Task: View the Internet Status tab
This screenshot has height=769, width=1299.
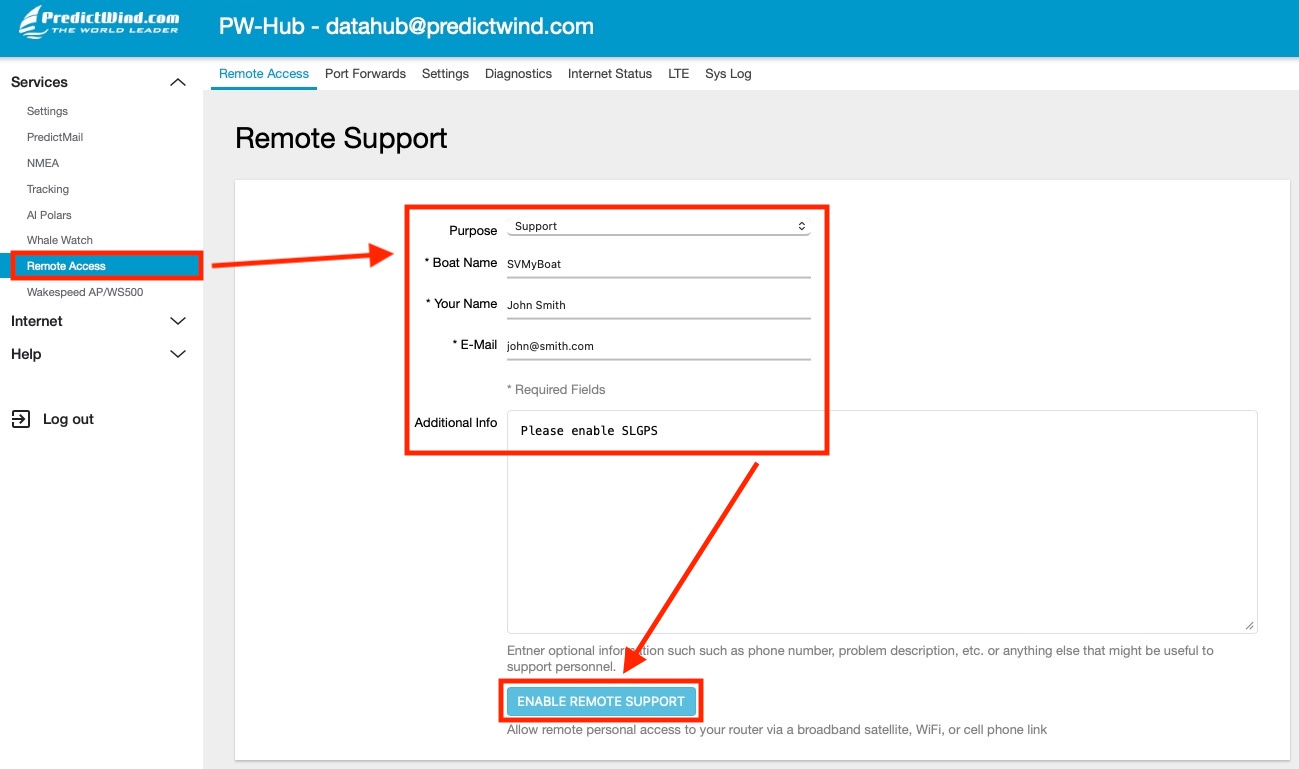Action: (x=609, y=73)
